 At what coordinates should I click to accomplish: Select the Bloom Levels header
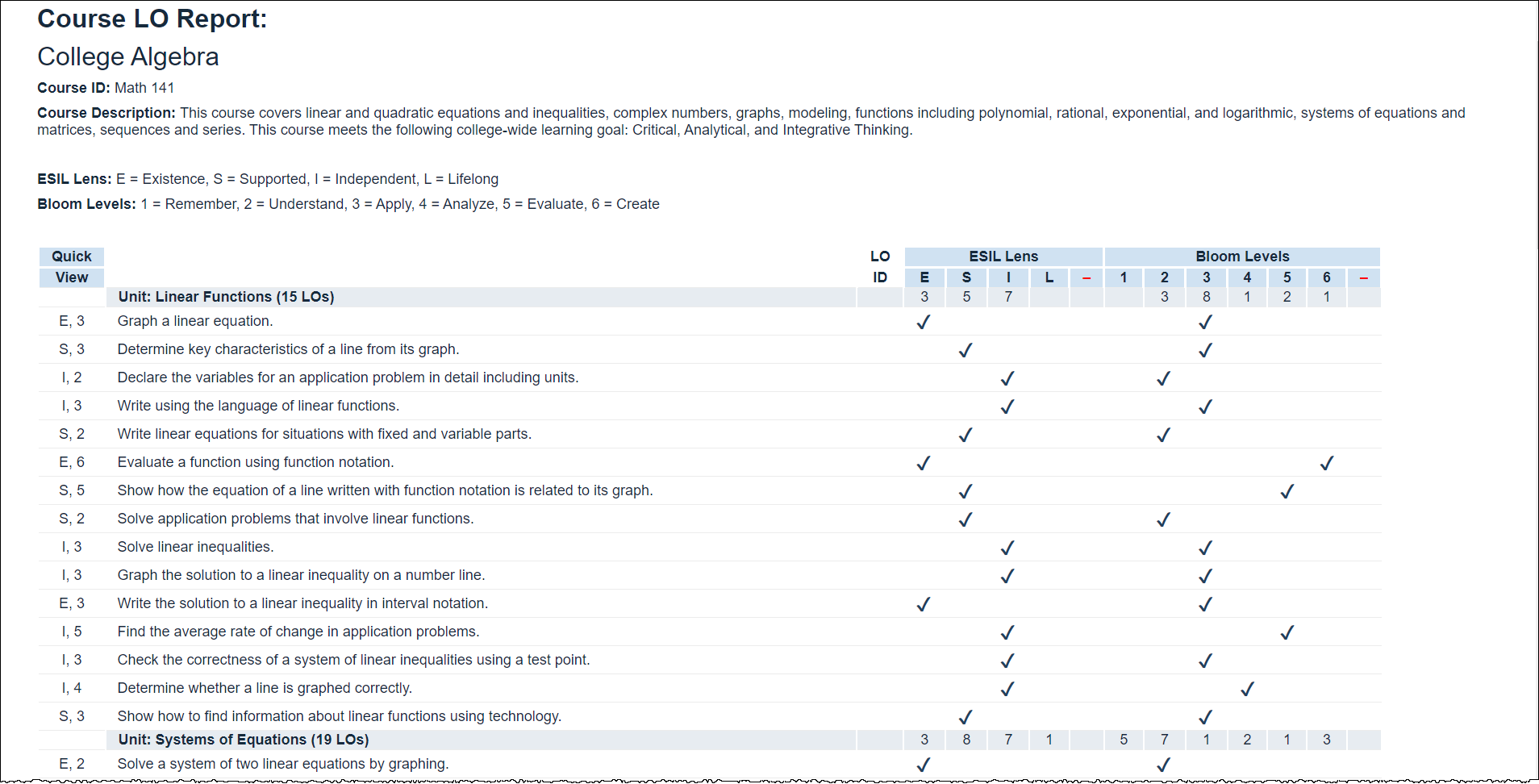pos(1241,256)
